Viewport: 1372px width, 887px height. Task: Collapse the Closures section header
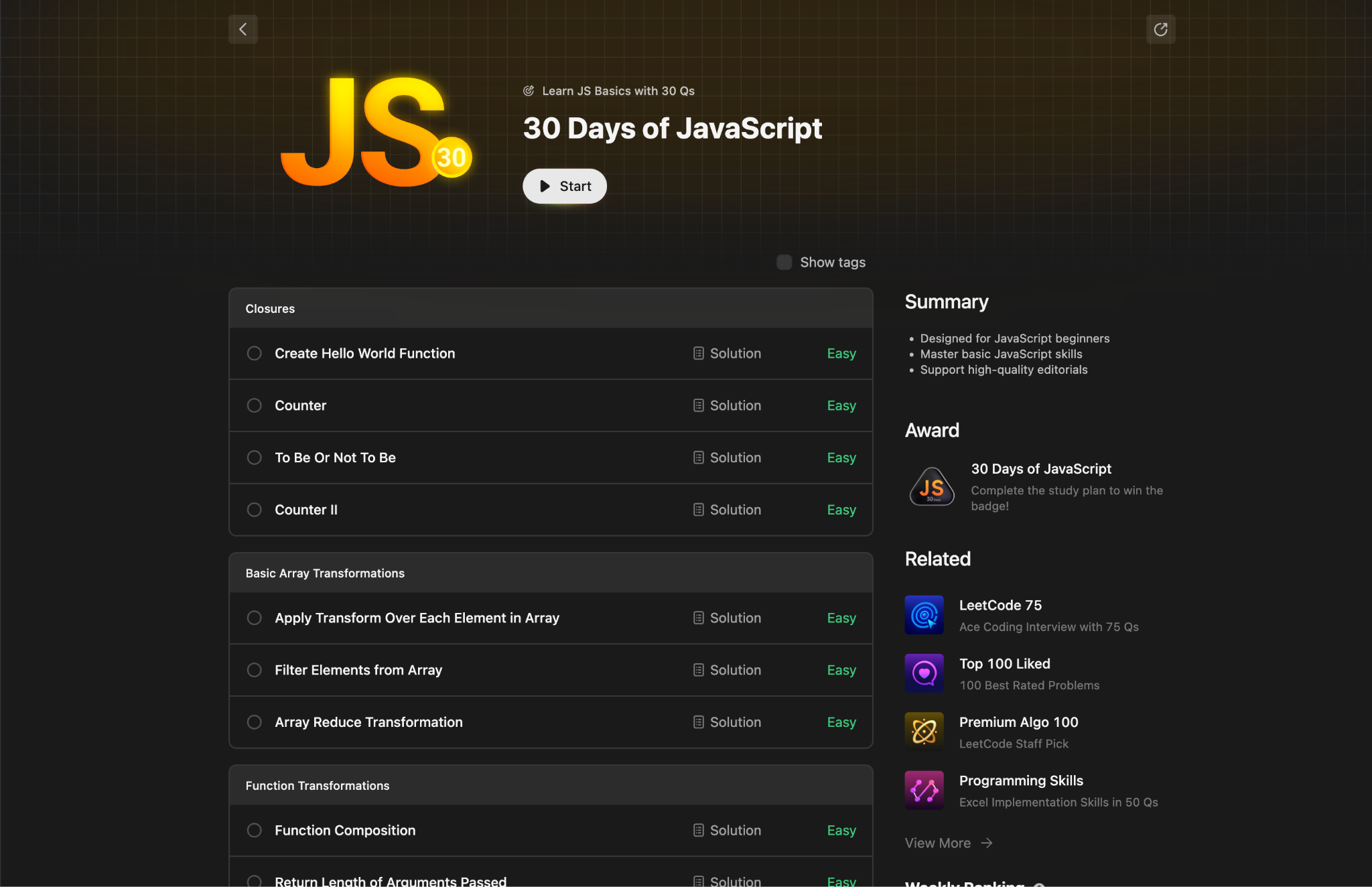550,309
